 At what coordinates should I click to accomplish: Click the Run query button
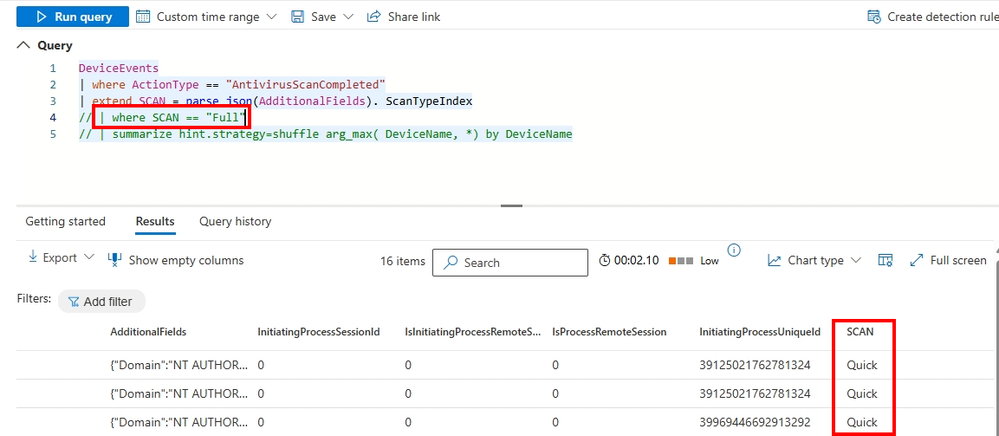tap(67, 17)
